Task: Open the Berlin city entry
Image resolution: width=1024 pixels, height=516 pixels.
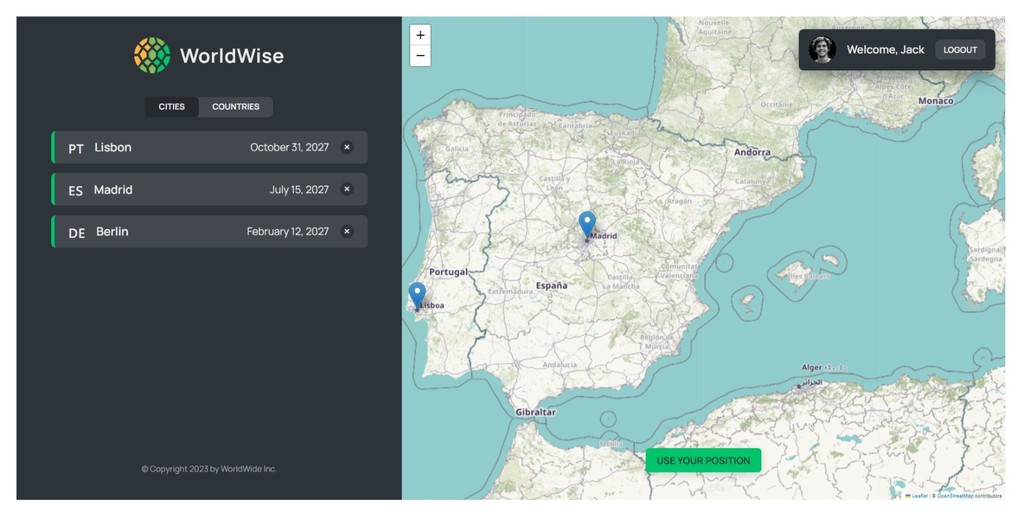Action: click(210, 231)
